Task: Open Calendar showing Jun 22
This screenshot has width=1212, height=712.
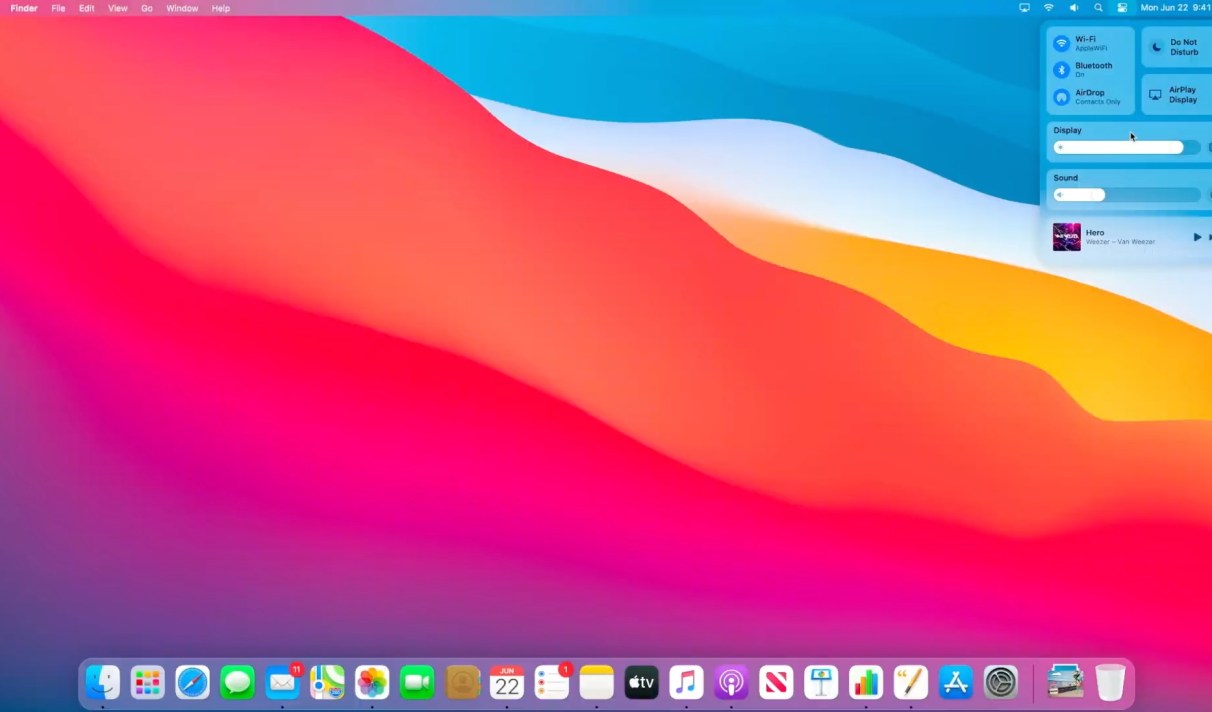Action: pos(507,683)
